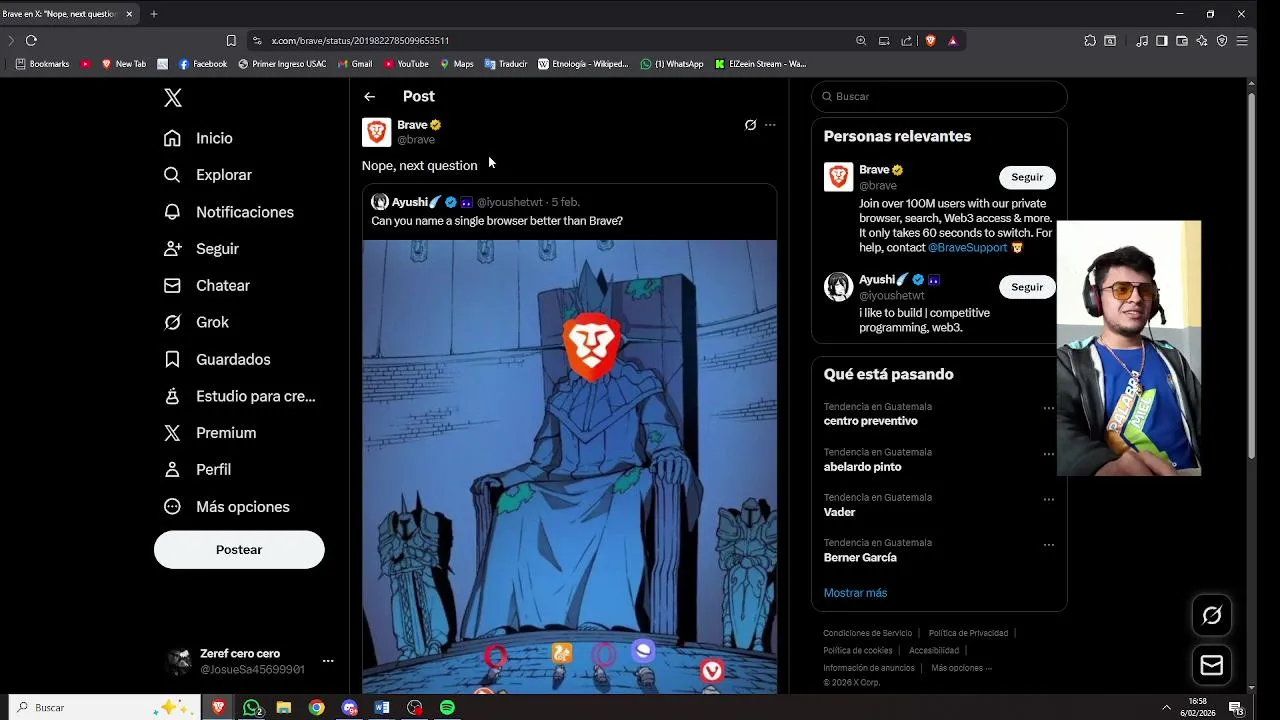Viewport: 1280px width, 720px height.
Task: Toggle the browser sidebar panel
Action: tap(1162, 41)
